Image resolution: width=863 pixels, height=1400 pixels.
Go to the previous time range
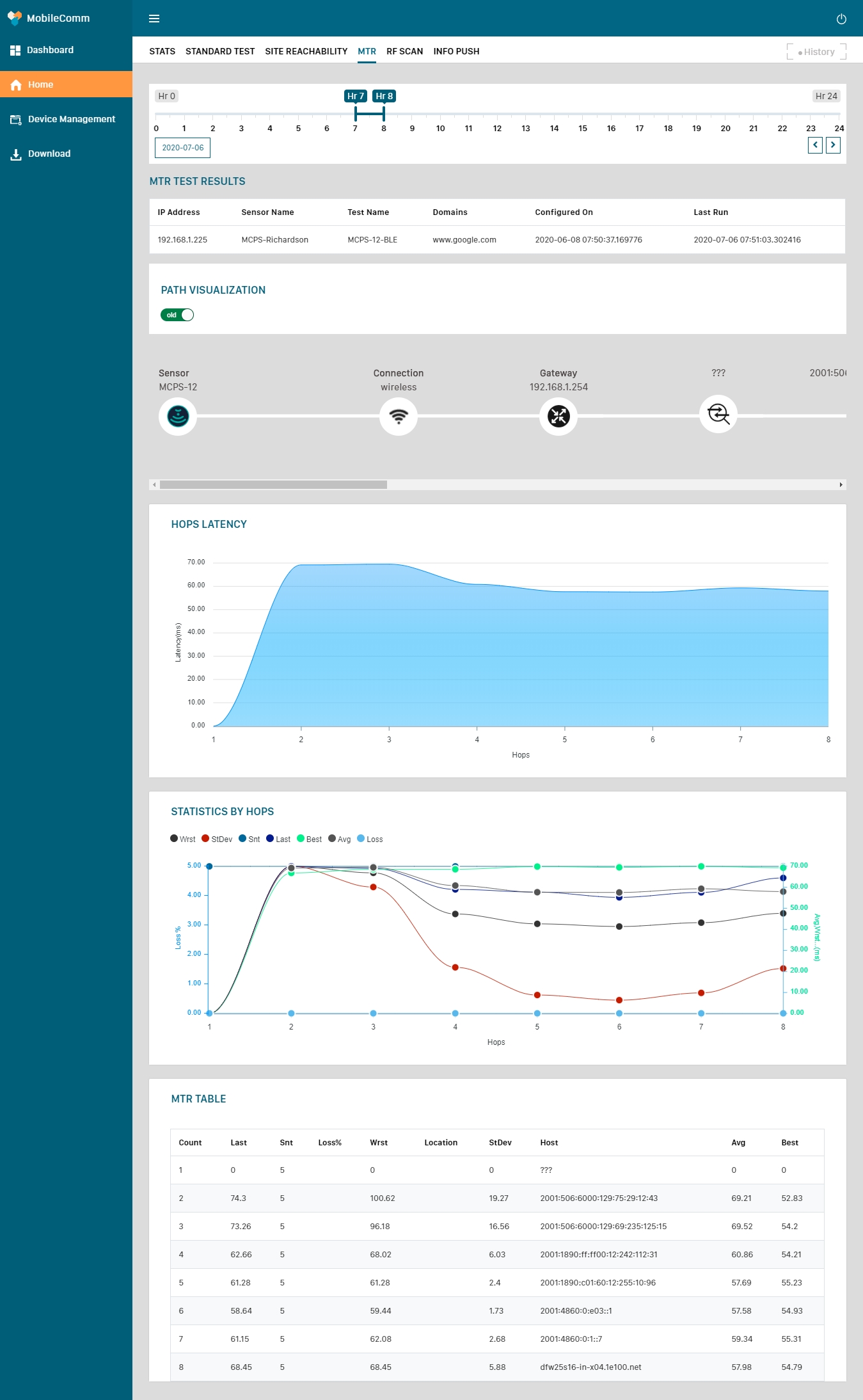pyautogui.click(x=815, y=145)
